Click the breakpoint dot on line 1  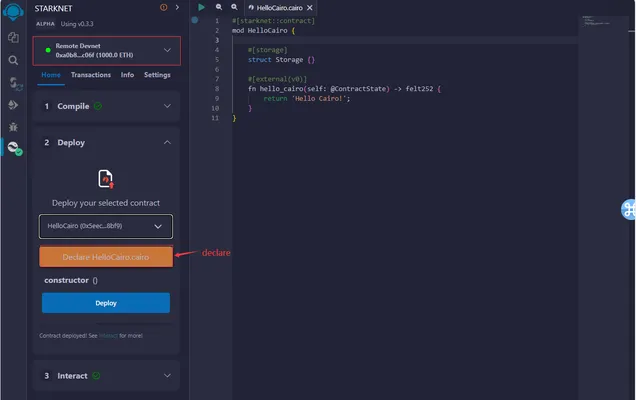[x=195, y=20]
